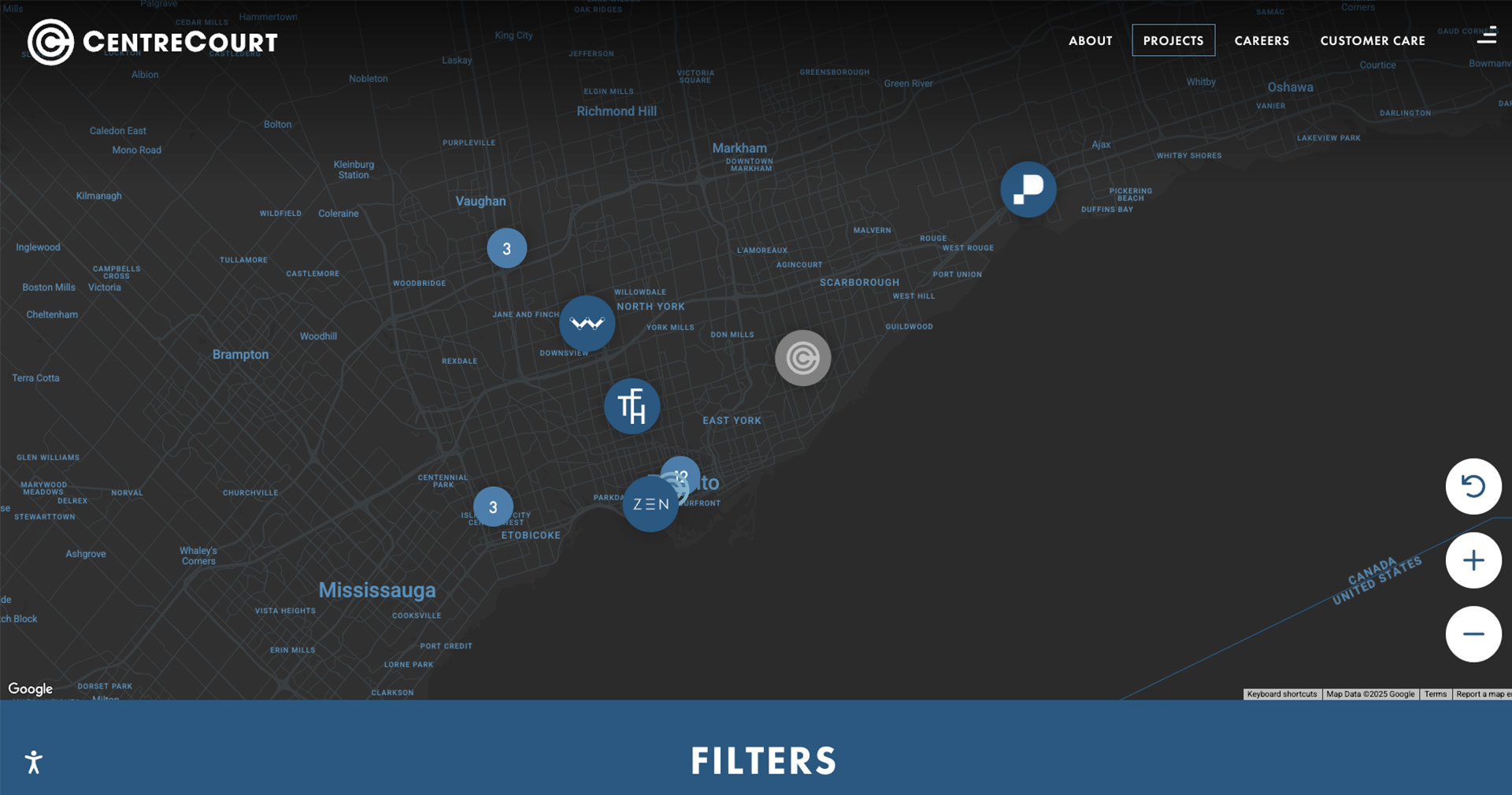Click the Google logo on the map
The image size is (1512, 795).
pyautogui.click(x=31, y=689)
